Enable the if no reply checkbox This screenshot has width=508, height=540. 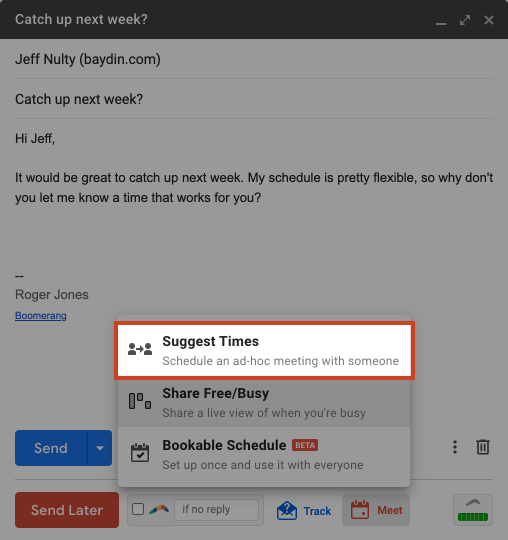point(138,509)
